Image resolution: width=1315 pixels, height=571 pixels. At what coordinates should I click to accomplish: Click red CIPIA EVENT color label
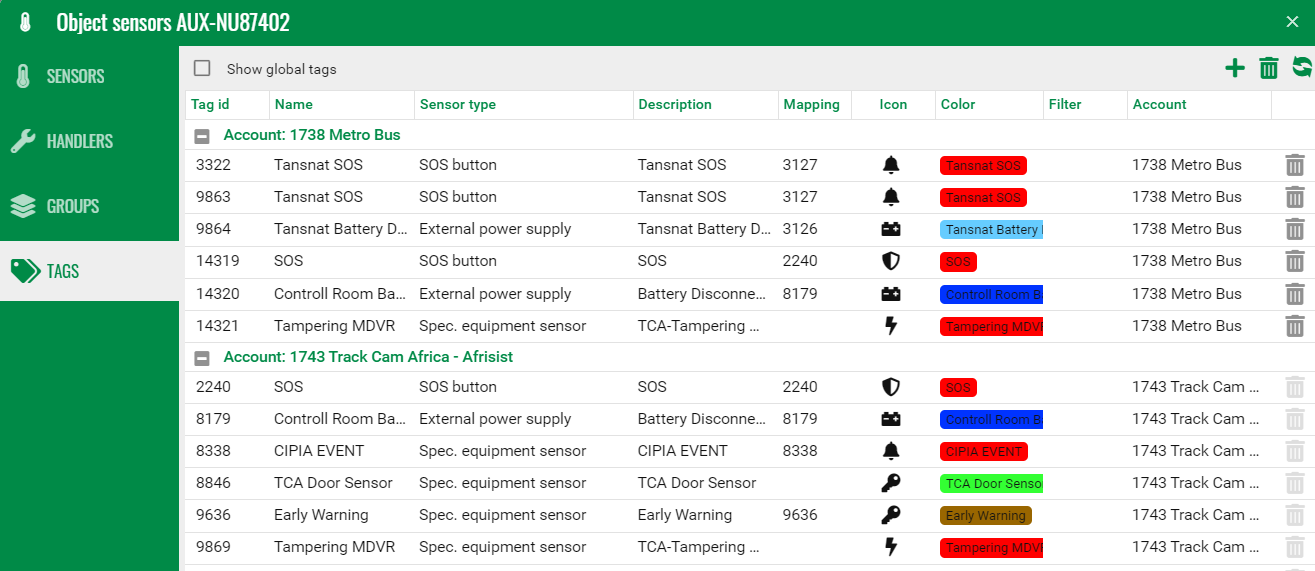pyautogui.click(x=984, y=452)
